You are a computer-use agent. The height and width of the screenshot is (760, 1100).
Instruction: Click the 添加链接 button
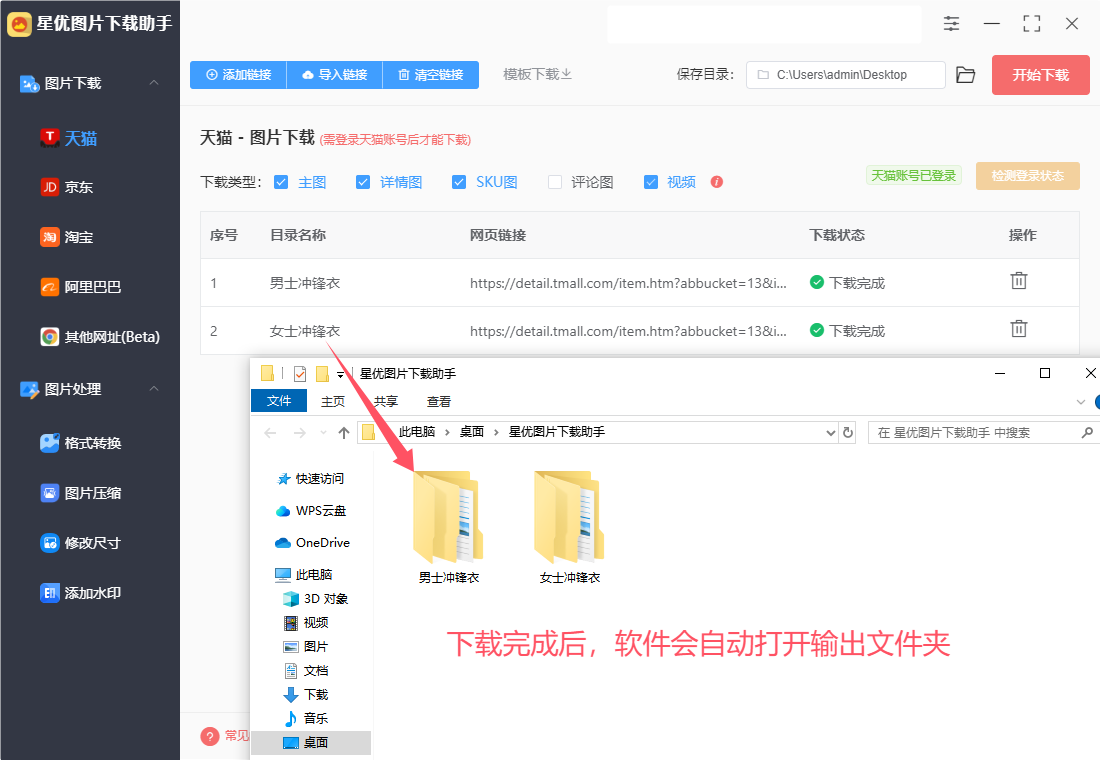point(239,75)
